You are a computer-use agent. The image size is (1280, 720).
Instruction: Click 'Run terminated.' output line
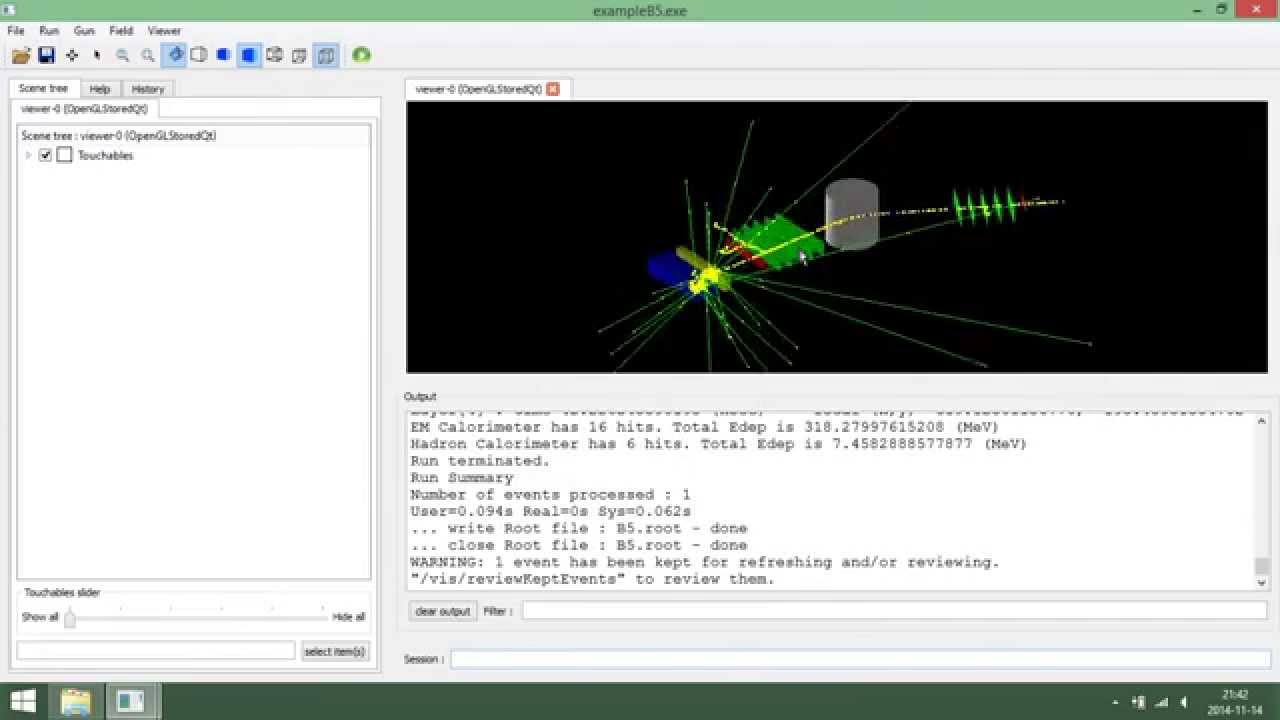(x=480, y=461)
